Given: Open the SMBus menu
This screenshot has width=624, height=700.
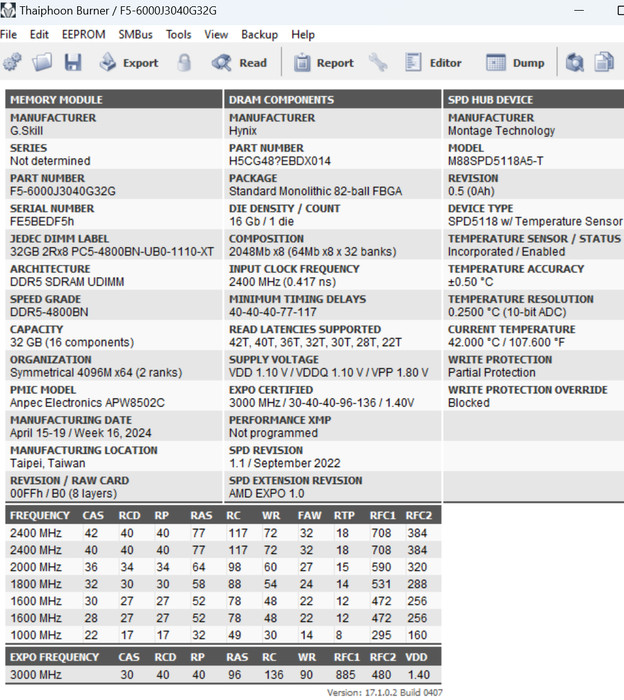Looking at the screenshot, I should (x=135, y=34).
